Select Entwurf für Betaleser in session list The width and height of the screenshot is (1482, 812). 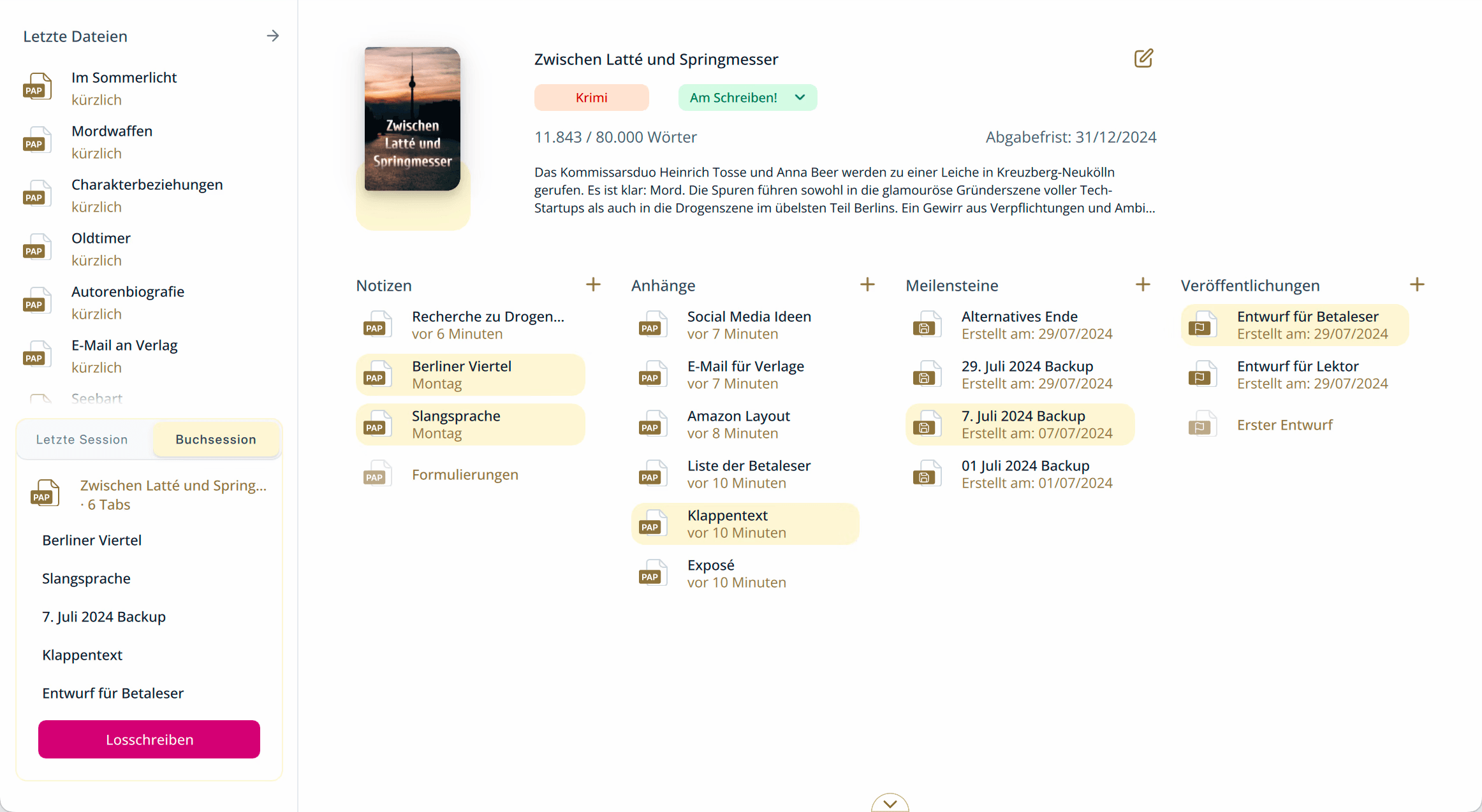tap(113, 693)
